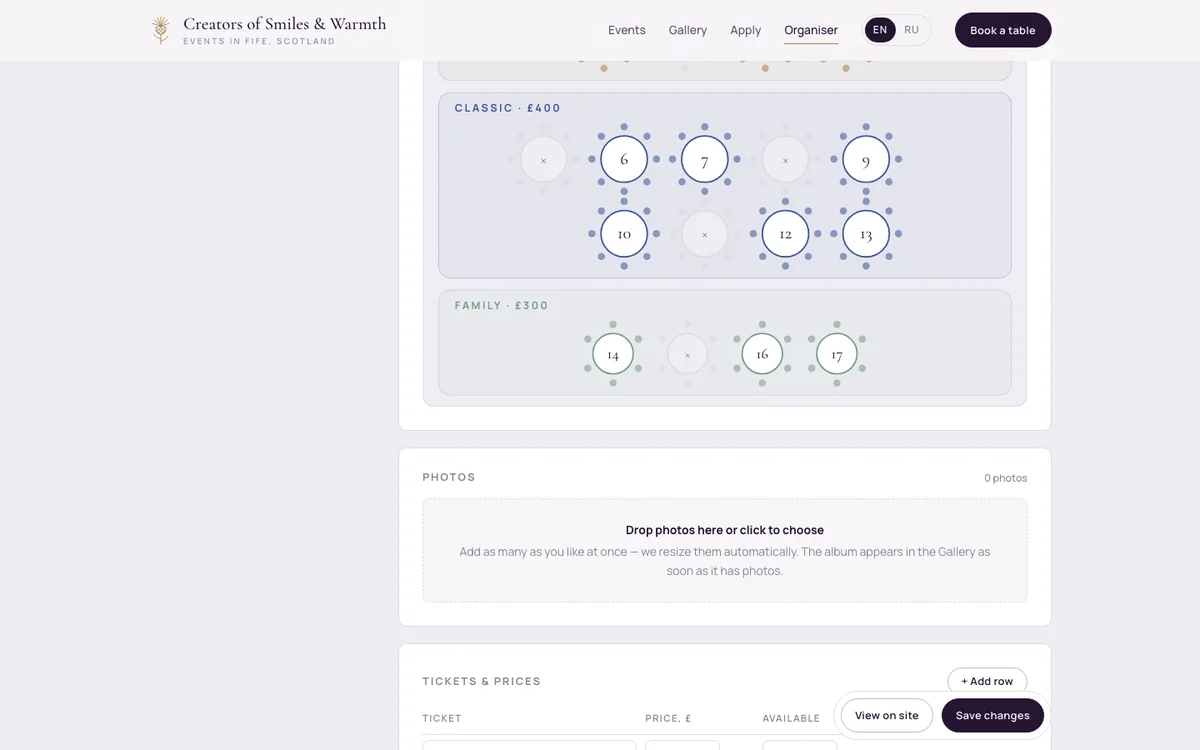
Task: Restore disabled table left of table 6
Action: click(543, 159)
